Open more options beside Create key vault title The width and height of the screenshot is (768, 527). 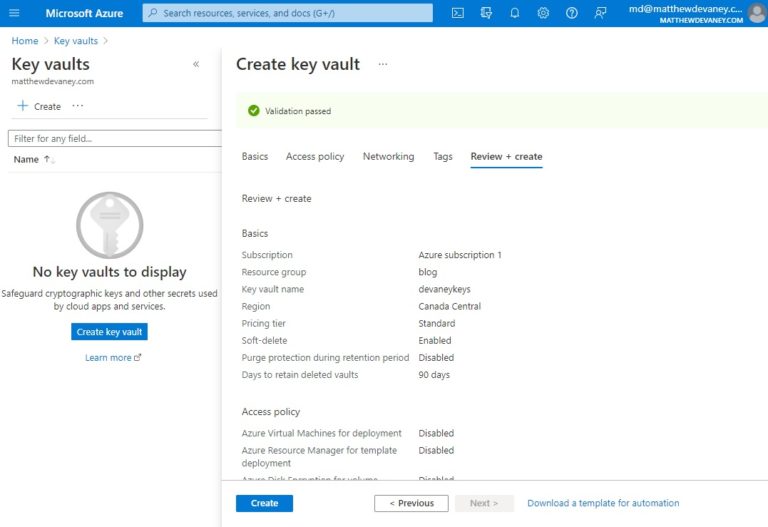pyautogui.click(x=383, y=64)
